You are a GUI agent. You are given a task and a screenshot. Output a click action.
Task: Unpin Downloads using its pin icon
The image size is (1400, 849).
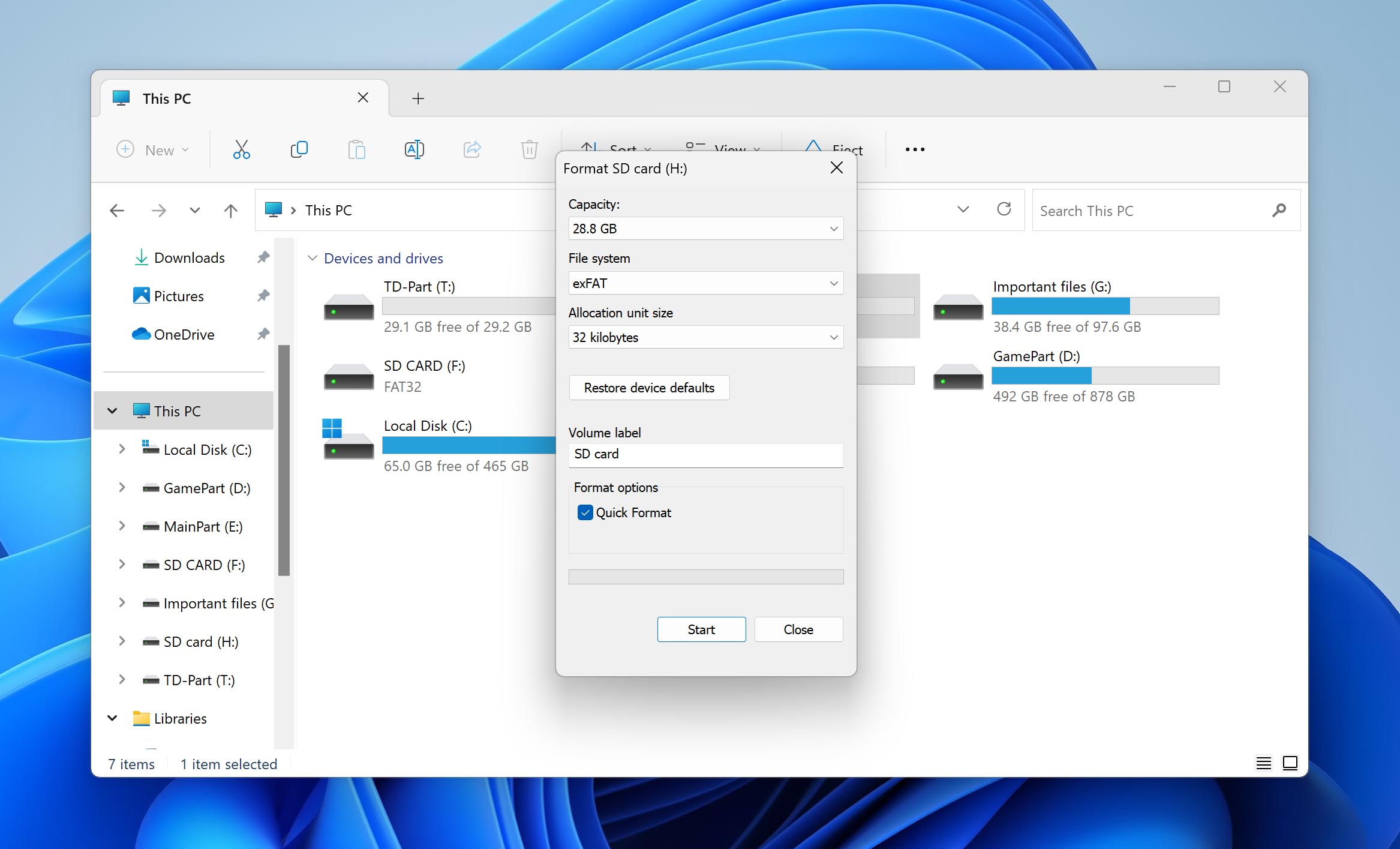coord(263,257)
